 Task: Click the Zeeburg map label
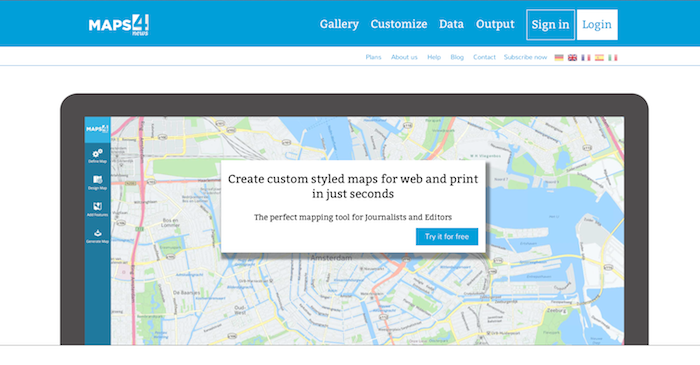(x=557, y=310)
